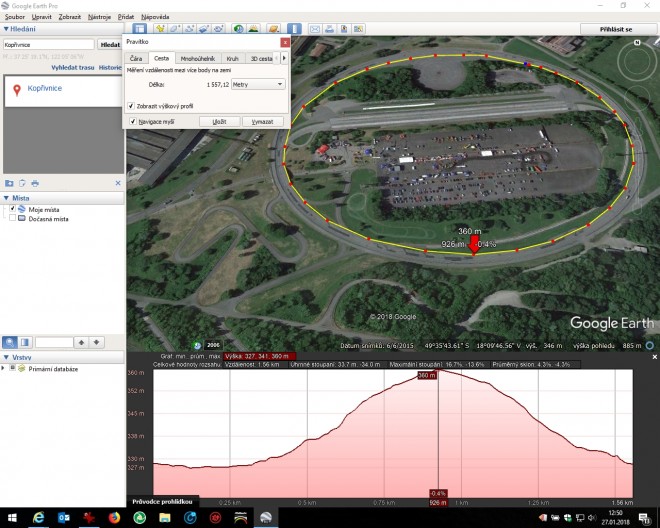Open the Nápověda menu
660x528 pixels.
pos(155,17)
